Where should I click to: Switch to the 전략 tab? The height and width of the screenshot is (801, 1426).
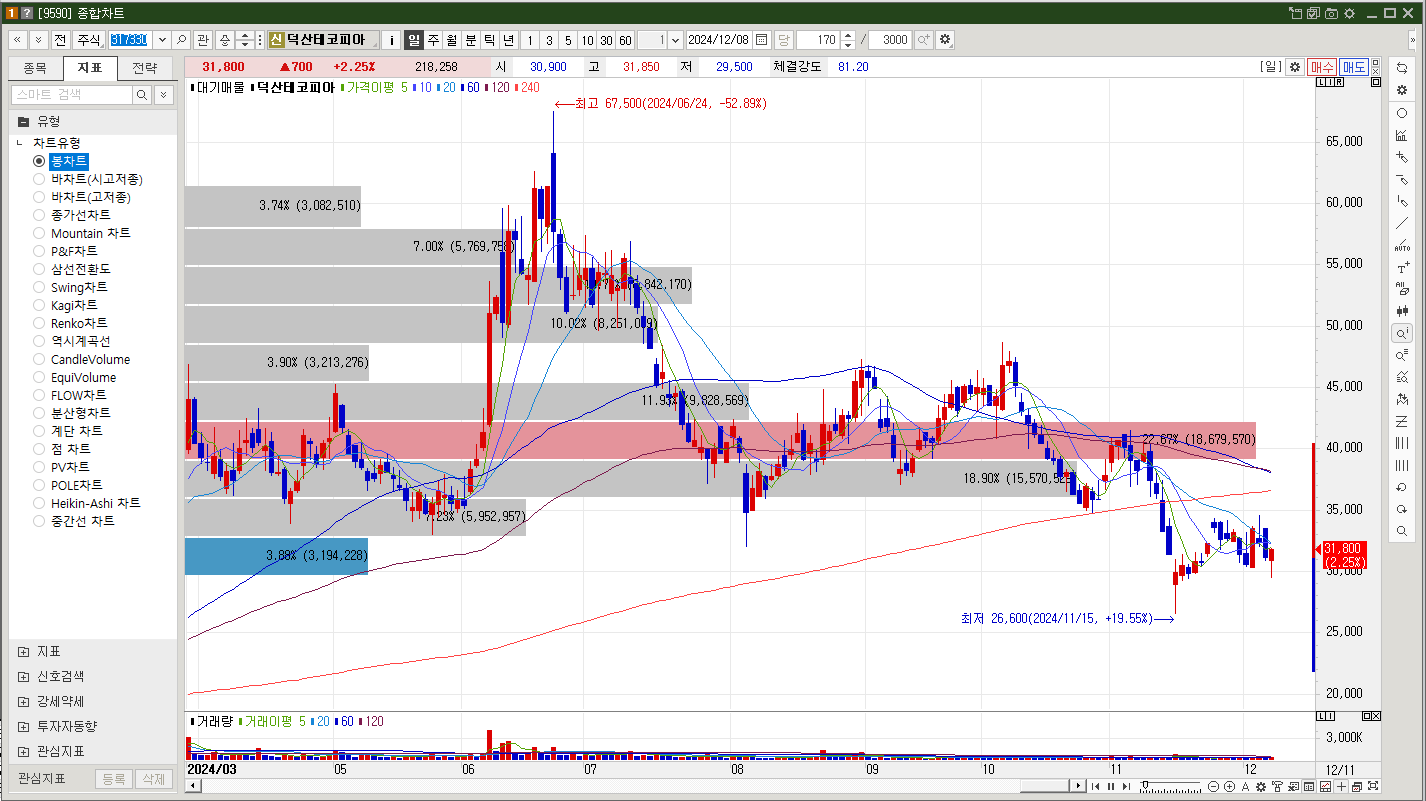145,69
